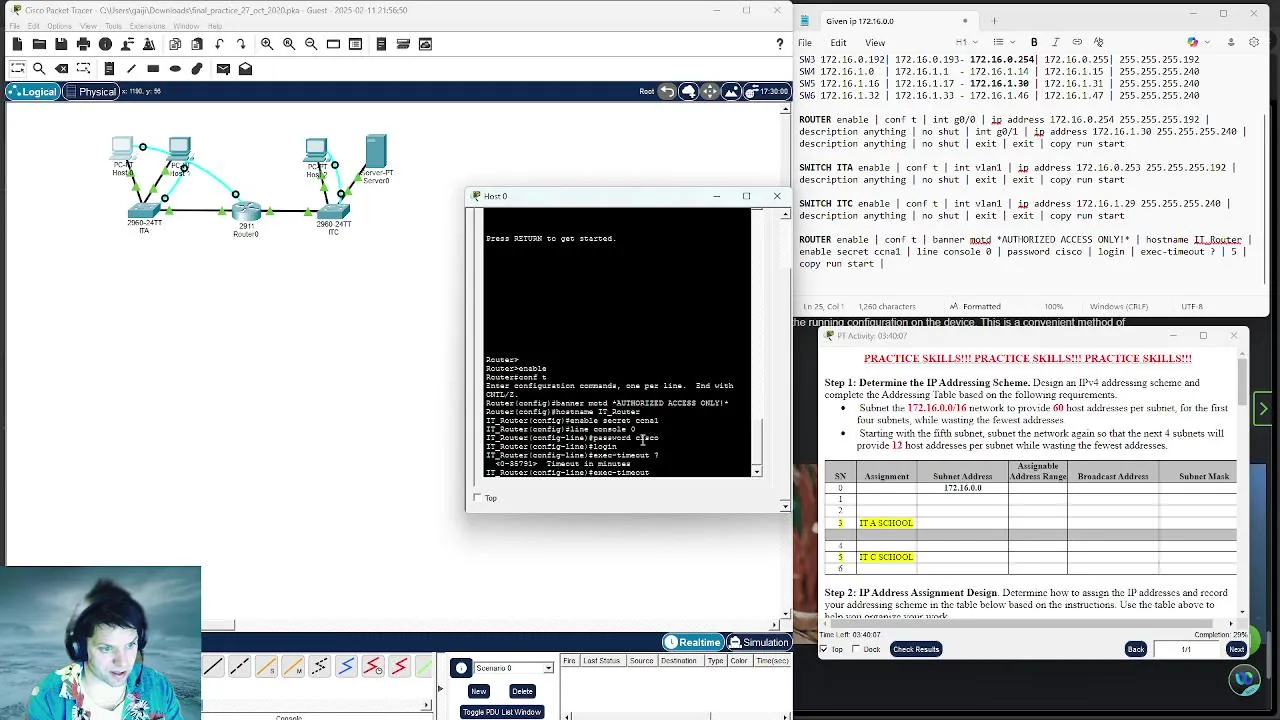1280x720 pixels.
Task: Click the Save disk icon in Packet Tracer toolbar
Action: (x=61, y=44)
